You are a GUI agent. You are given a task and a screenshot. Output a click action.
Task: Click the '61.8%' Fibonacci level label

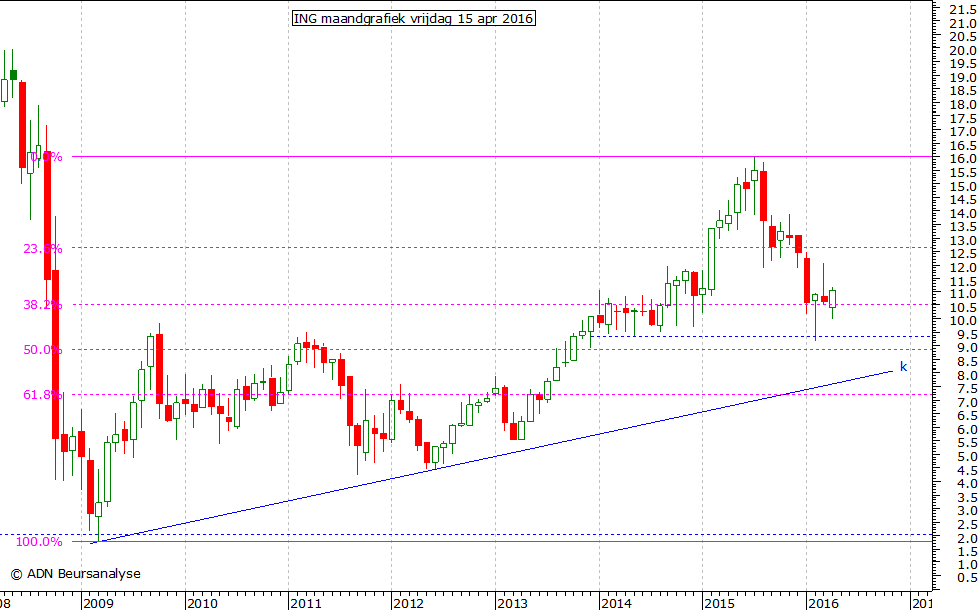click(43, 395)
